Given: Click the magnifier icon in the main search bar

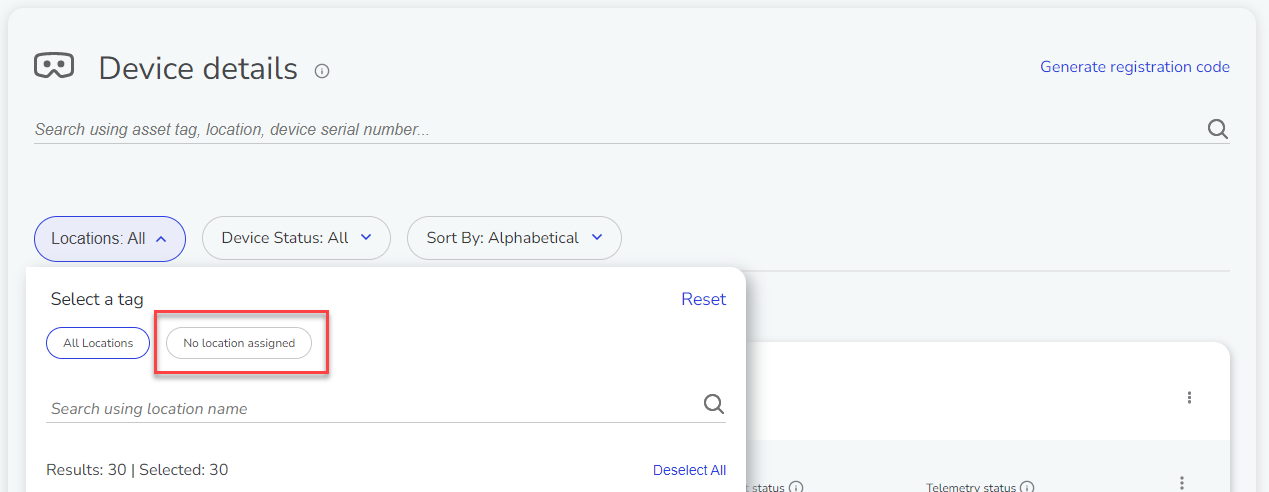Looking at the screenshot, I should [x=1217, y=129].
